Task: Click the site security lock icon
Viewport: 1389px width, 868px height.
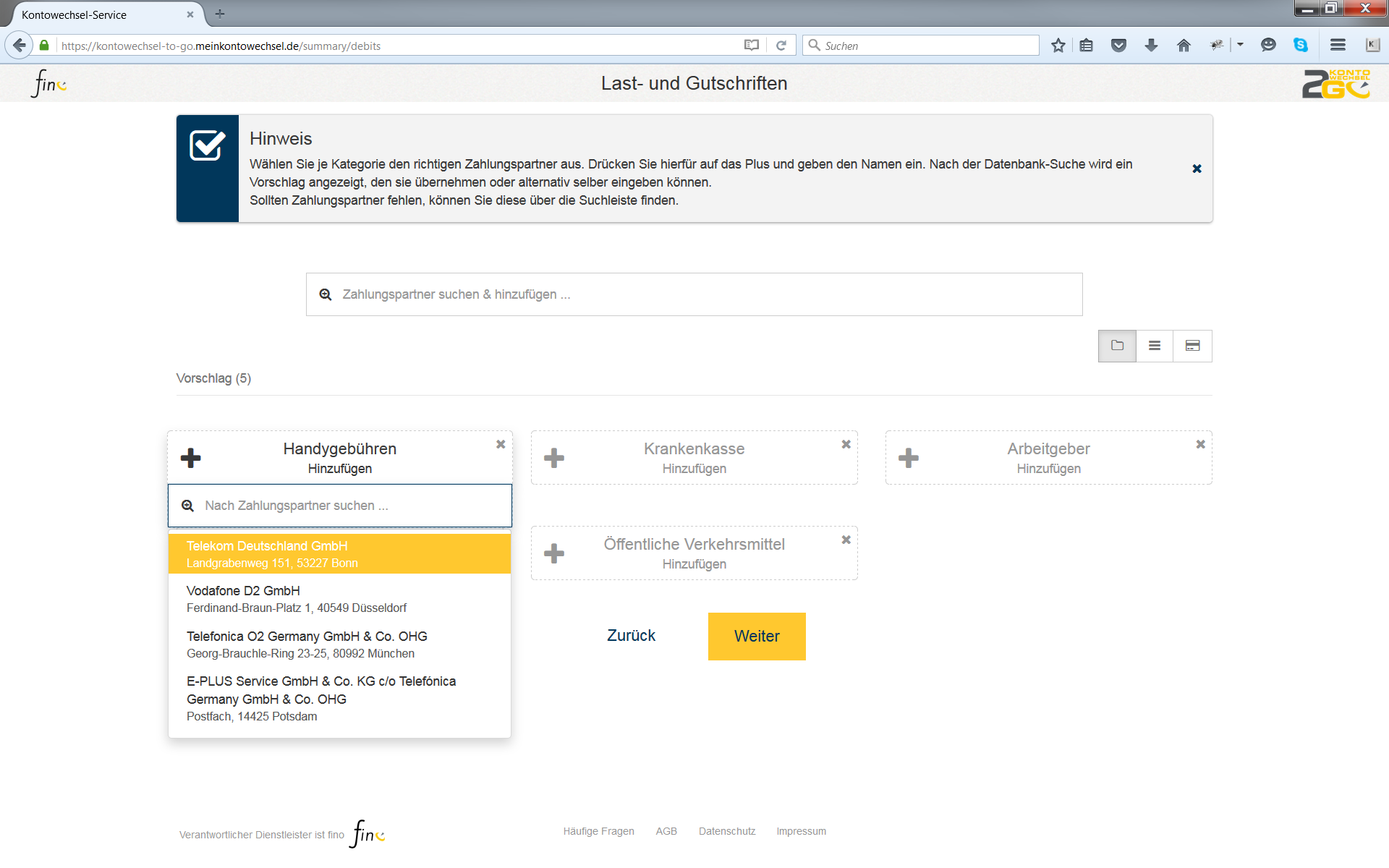Action: coord(44,46)
